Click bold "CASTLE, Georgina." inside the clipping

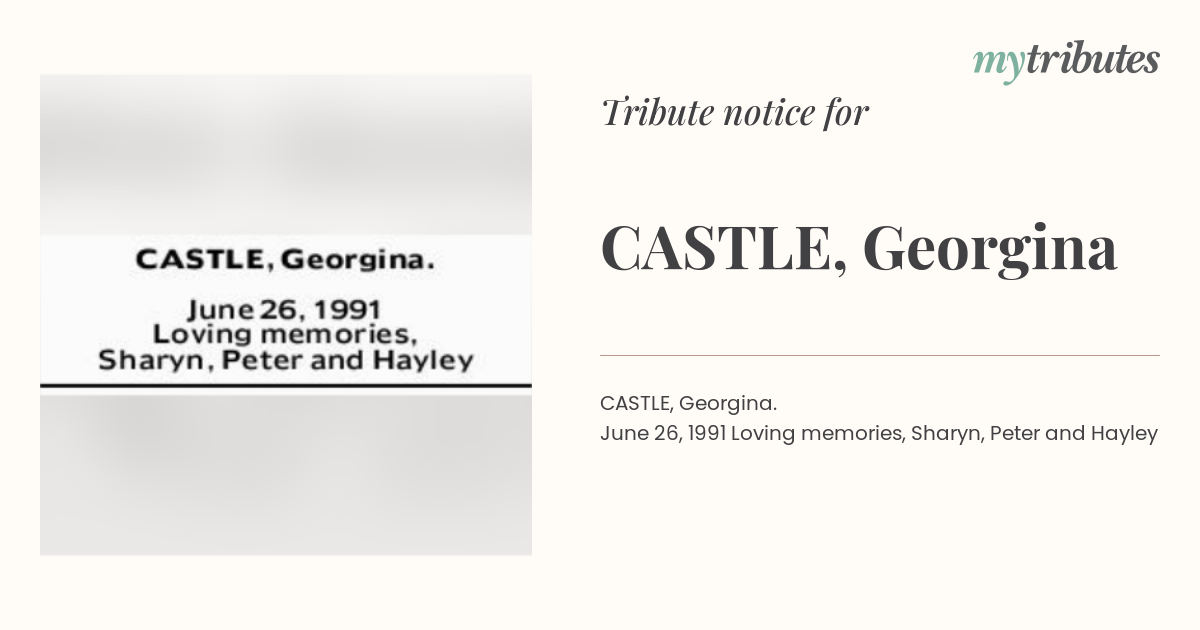(285, 261)
